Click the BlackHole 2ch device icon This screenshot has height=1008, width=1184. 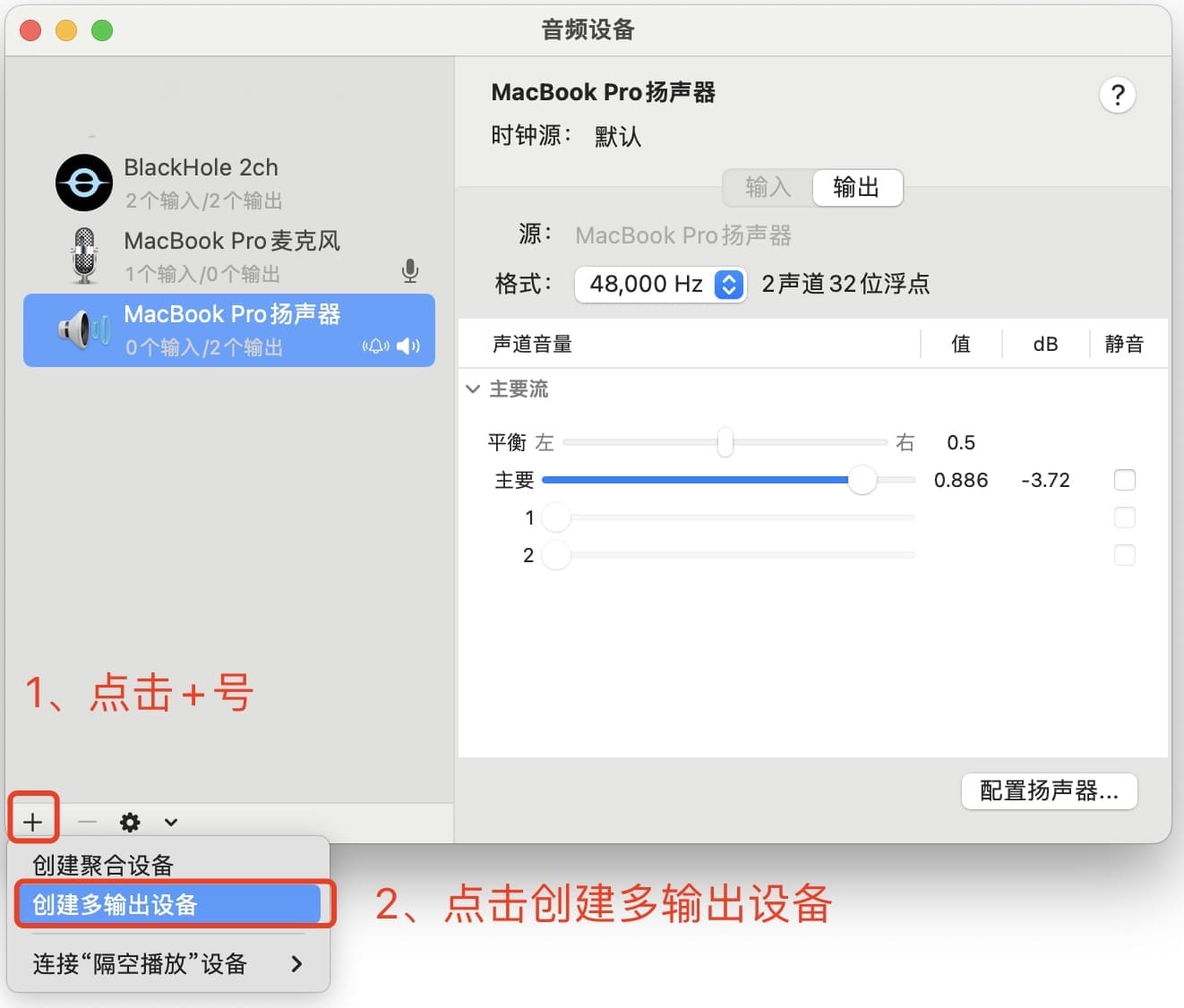pos(84,183)
